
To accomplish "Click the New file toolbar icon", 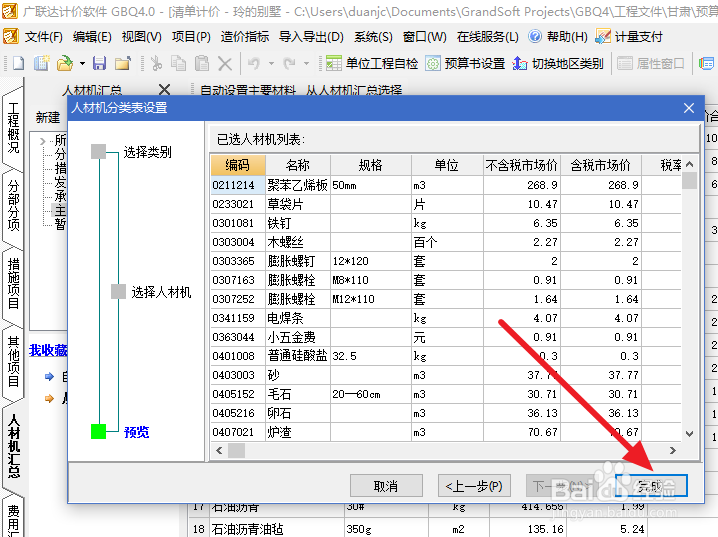I will (17, 63).
